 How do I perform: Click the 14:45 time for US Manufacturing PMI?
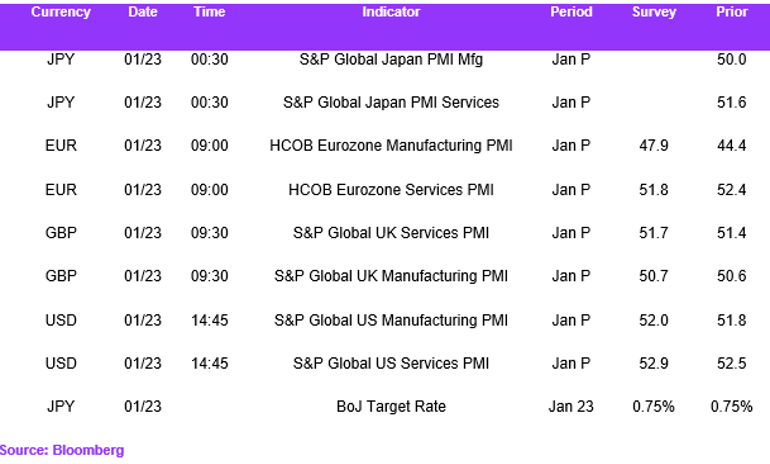(209, 321)
